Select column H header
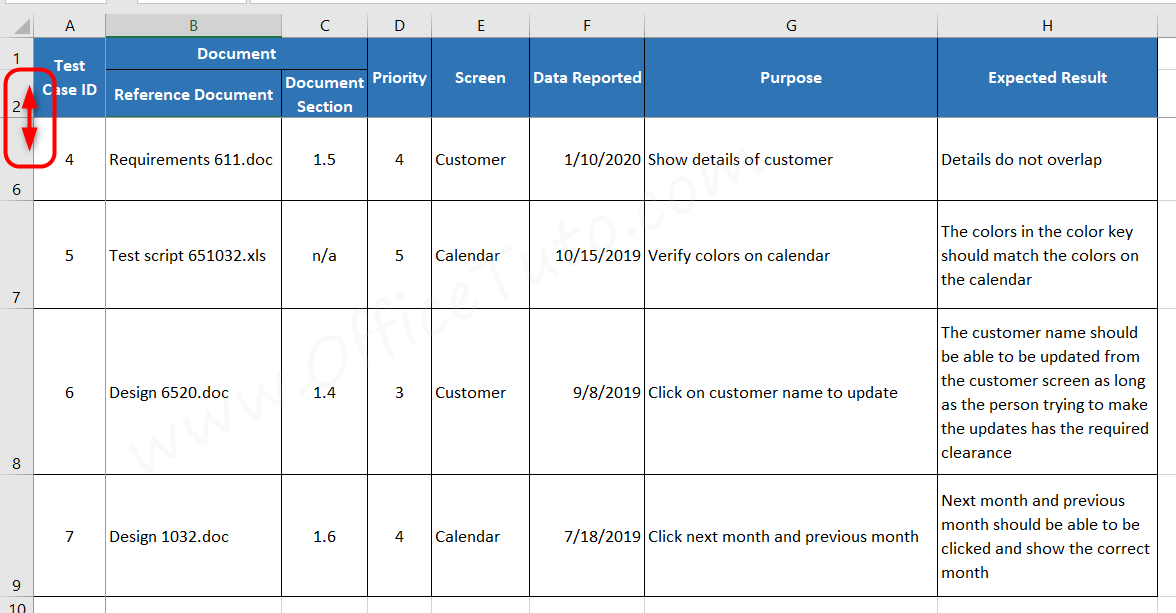Screen dimensions: 1176x613 (x=1047, y=26)
